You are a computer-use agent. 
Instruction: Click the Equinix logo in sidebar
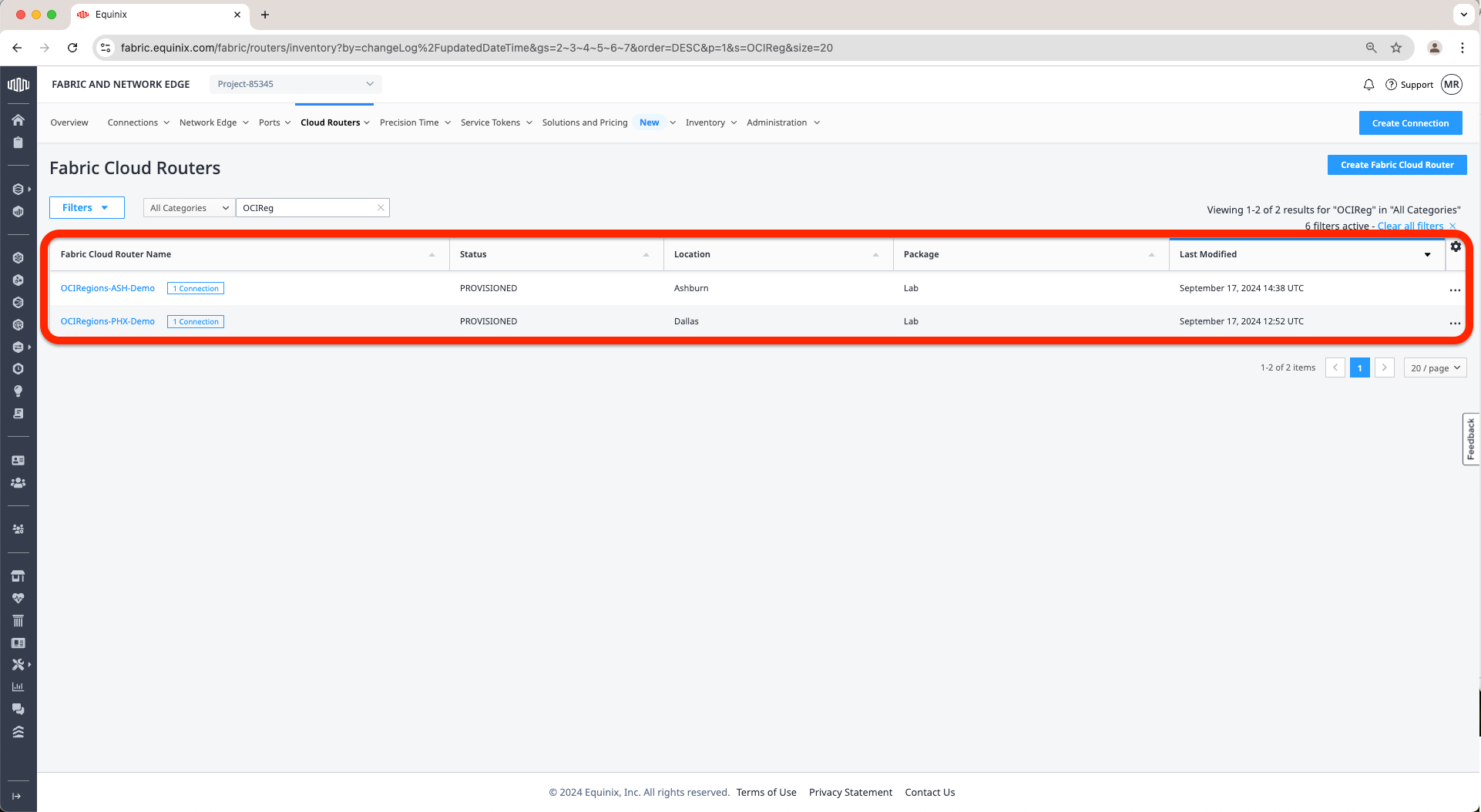(18, 85)
